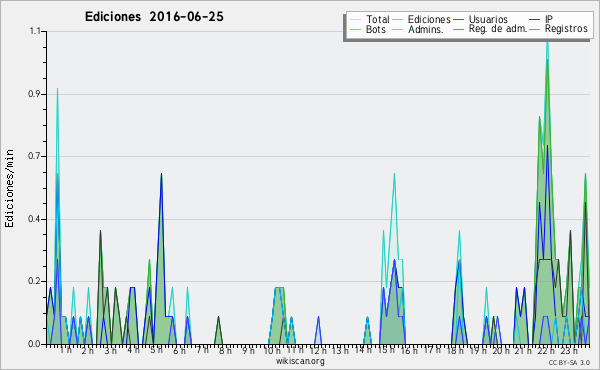Click the '22 h' x-axis label
Viewport: 600px width, 370px height.
(546, 350)
